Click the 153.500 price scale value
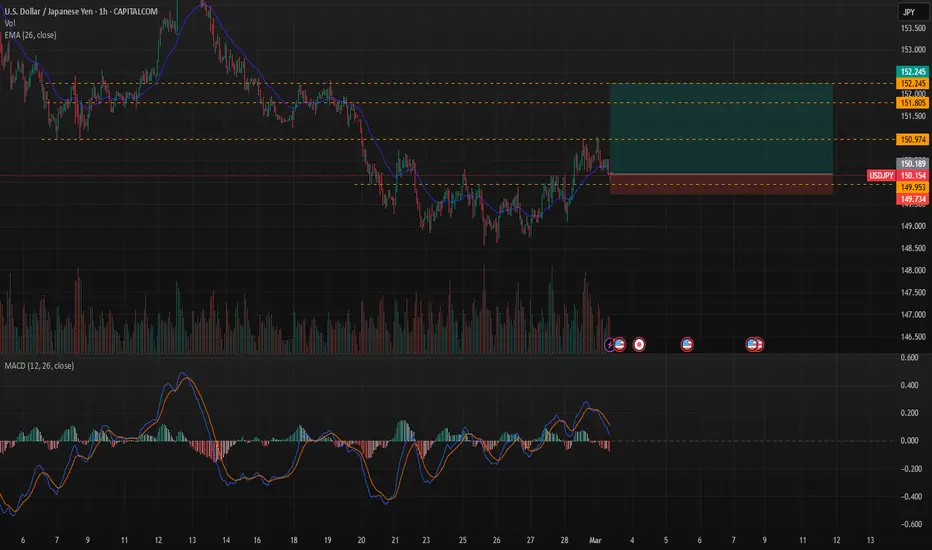This screenshot has width=932, height=550. tap(913, 28)
